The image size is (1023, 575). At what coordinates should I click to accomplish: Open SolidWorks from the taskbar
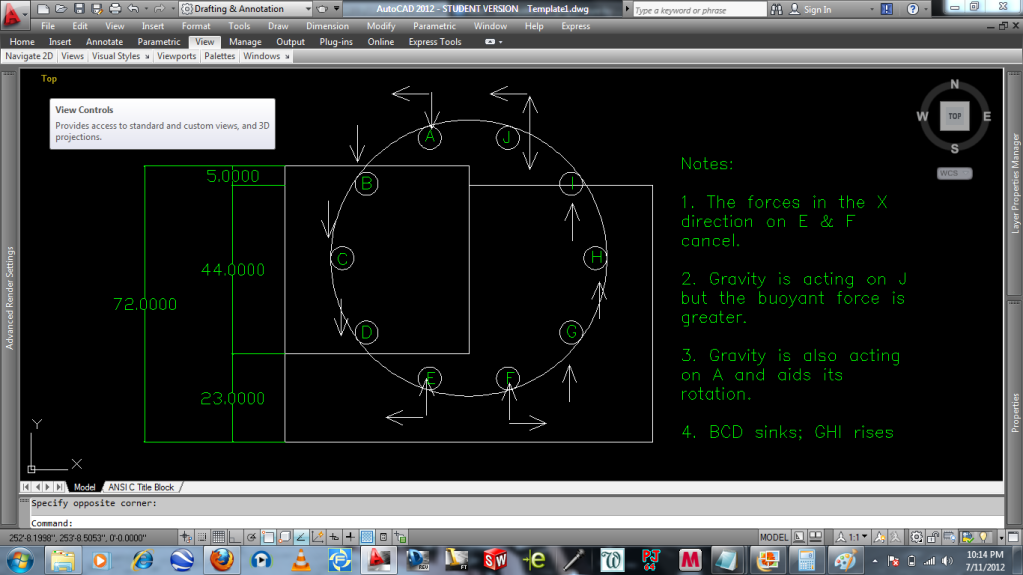[496, 560]
